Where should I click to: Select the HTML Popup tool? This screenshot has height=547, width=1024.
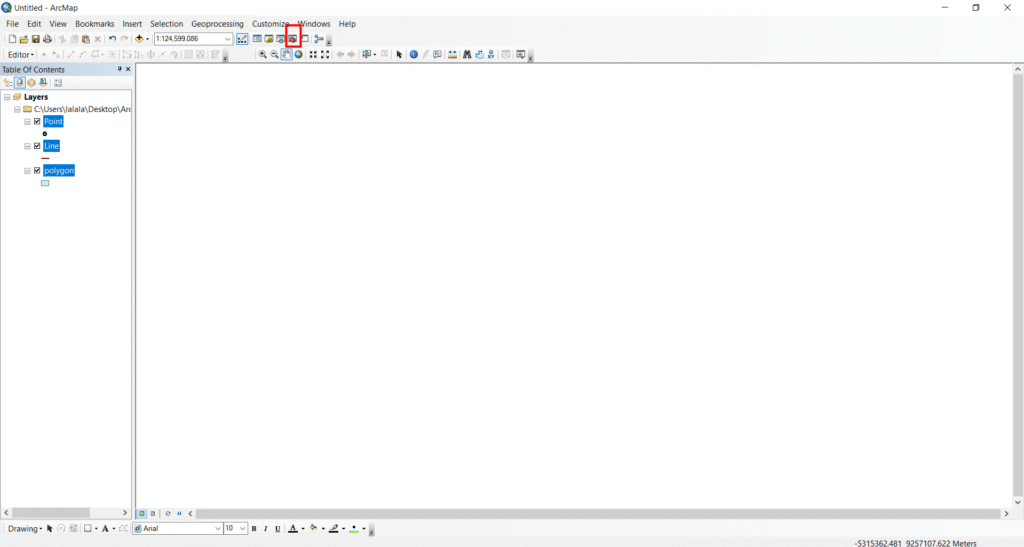pyautogui.click(x=437, y=55)
